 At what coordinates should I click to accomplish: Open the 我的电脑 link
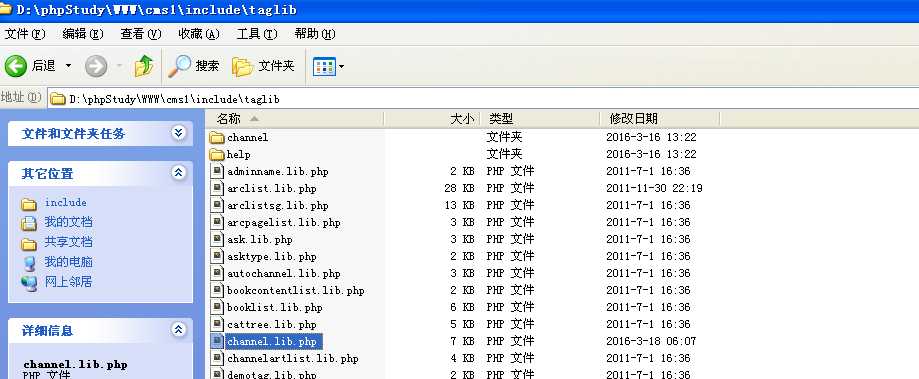pos(69,262)
